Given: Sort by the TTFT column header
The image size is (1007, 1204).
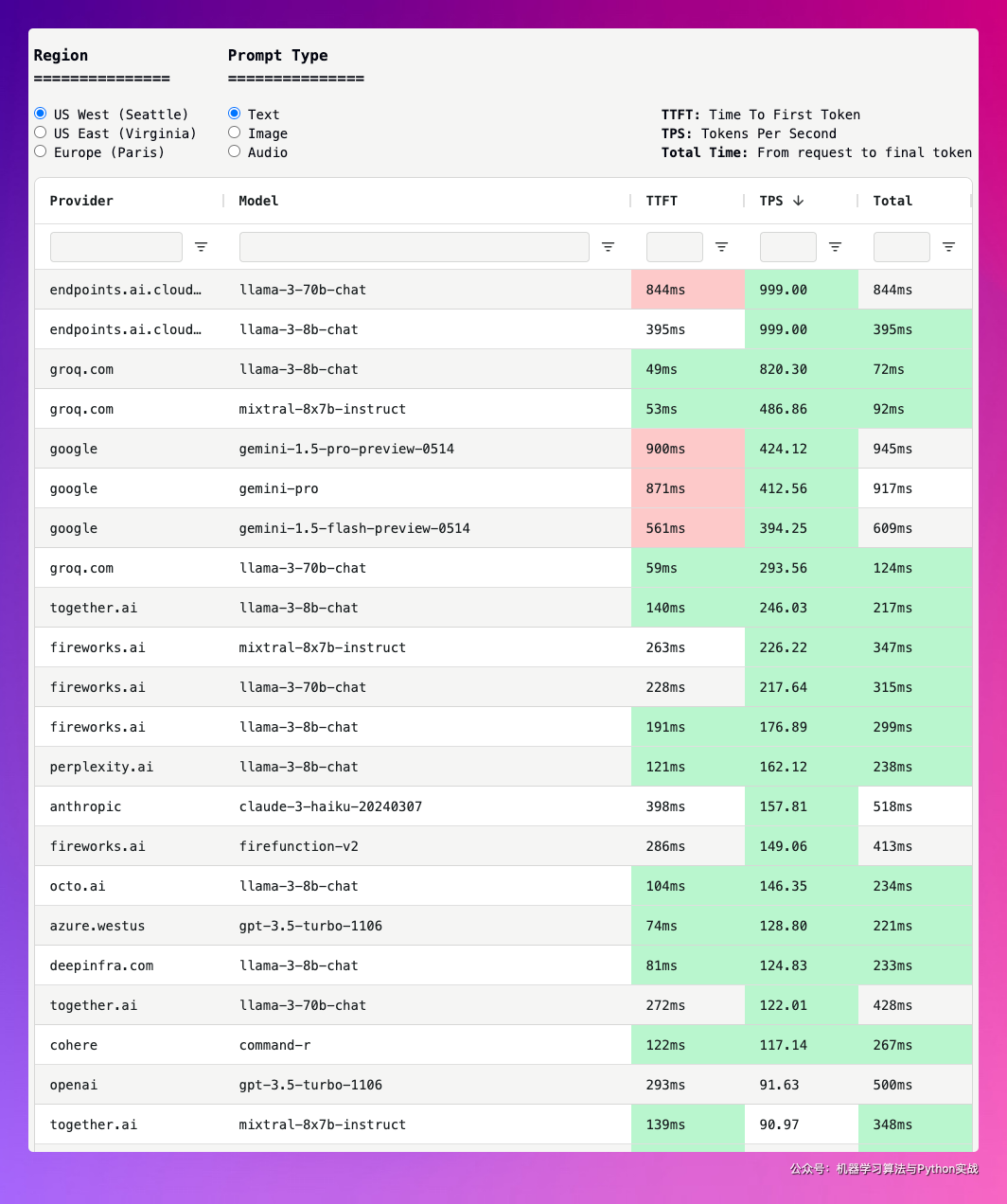Looking at the screenshot, I should 662,201.
